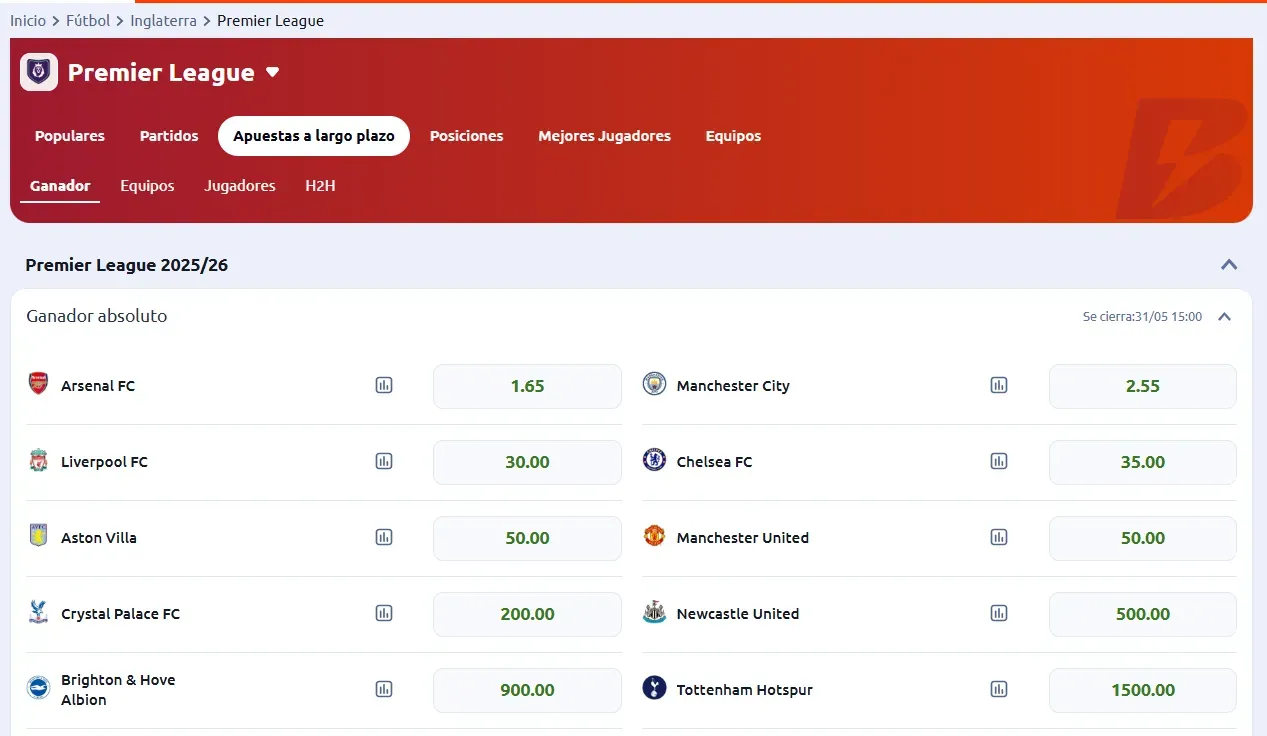Click stats chart icon beside Liverpool FC
The image size is (1267, 736).
(x=384, y=461)
